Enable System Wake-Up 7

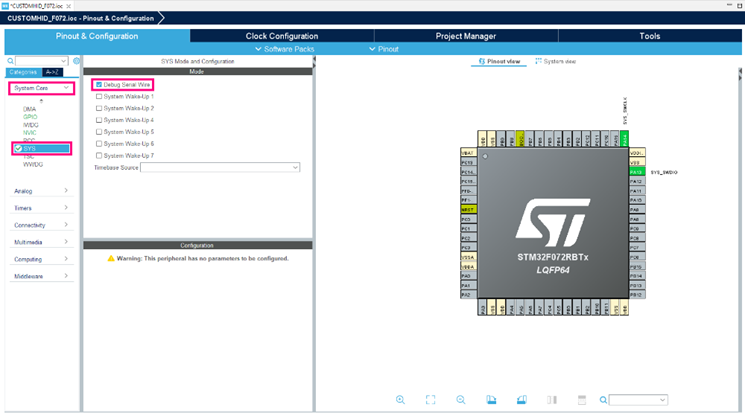(x=99, y=155)
